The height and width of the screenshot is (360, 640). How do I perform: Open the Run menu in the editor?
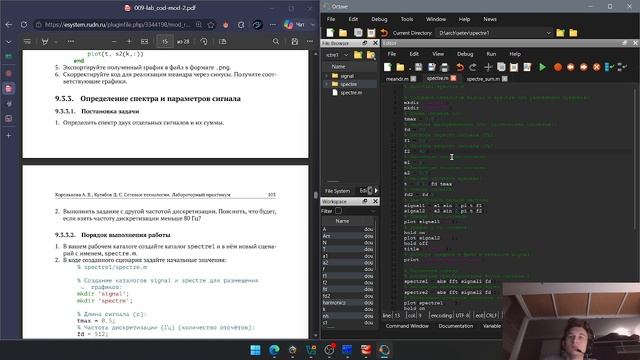[491, 54]
